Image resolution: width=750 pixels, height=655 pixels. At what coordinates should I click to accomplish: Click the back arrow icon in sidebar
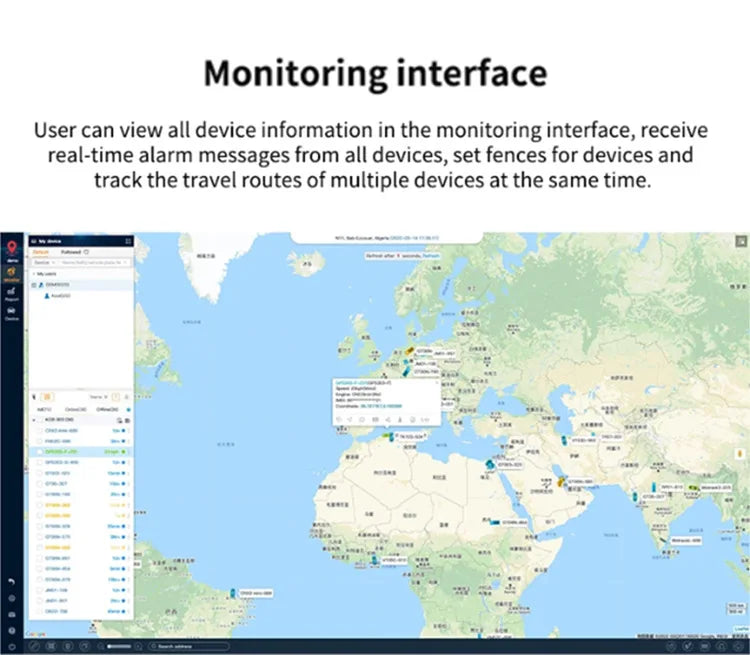pos(12,581)
